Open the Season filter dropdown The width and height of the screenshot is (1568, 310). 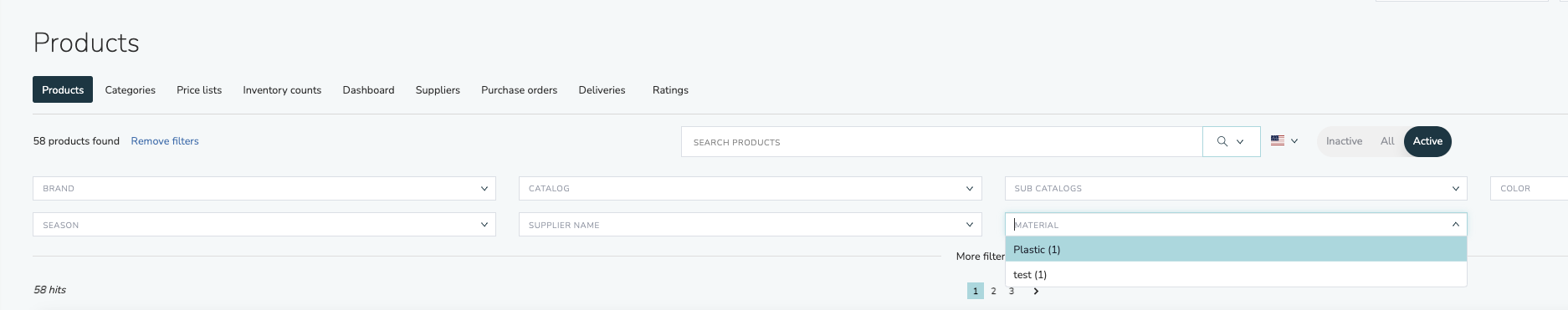click(x=264, y=225)
